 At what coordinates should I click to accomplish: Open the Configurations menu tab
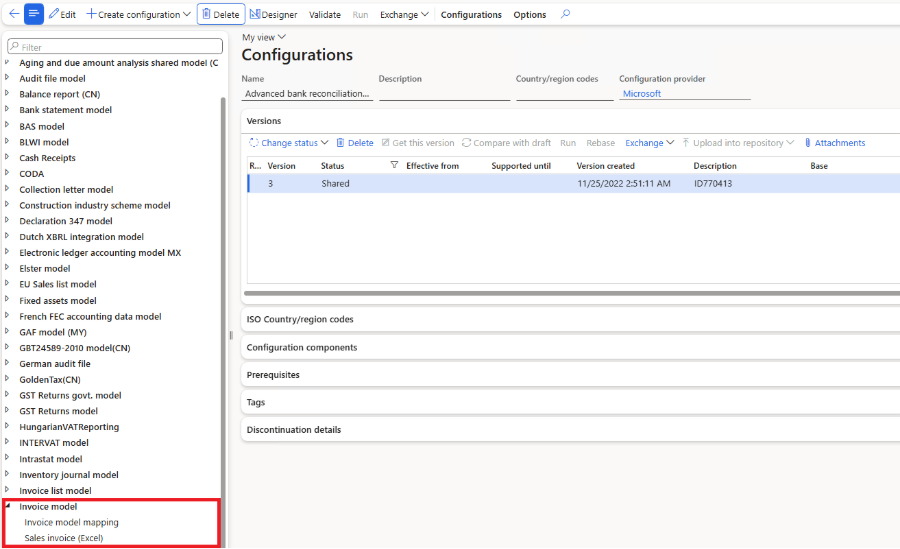point(471,15)
